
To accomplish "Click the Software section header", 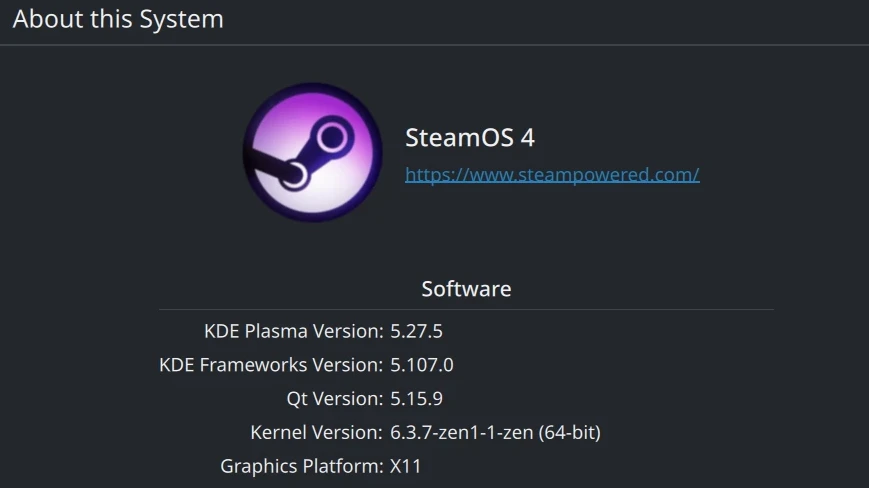I will tap(466, 289).
